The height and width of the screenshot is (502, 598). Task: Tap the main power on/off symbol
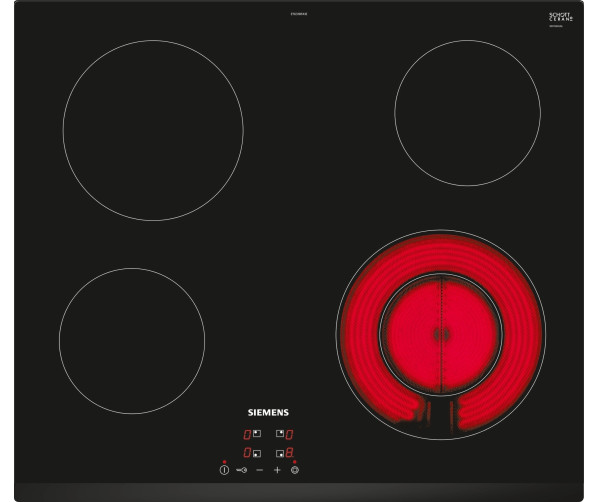click(224, 470)
